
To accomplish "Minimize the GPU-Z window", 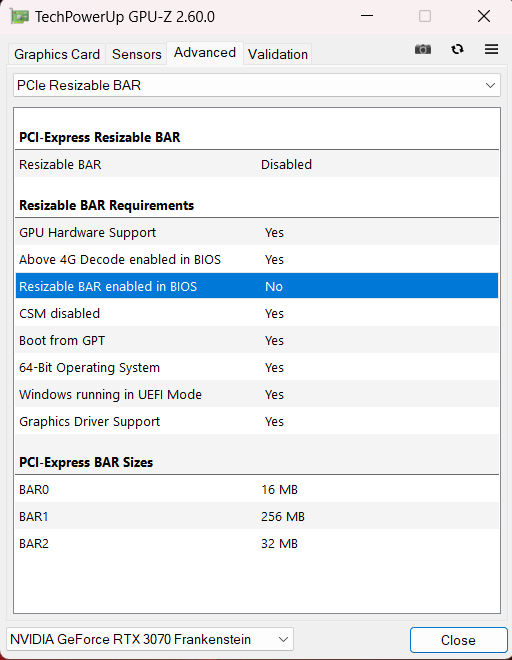I will tap(367, 16).
